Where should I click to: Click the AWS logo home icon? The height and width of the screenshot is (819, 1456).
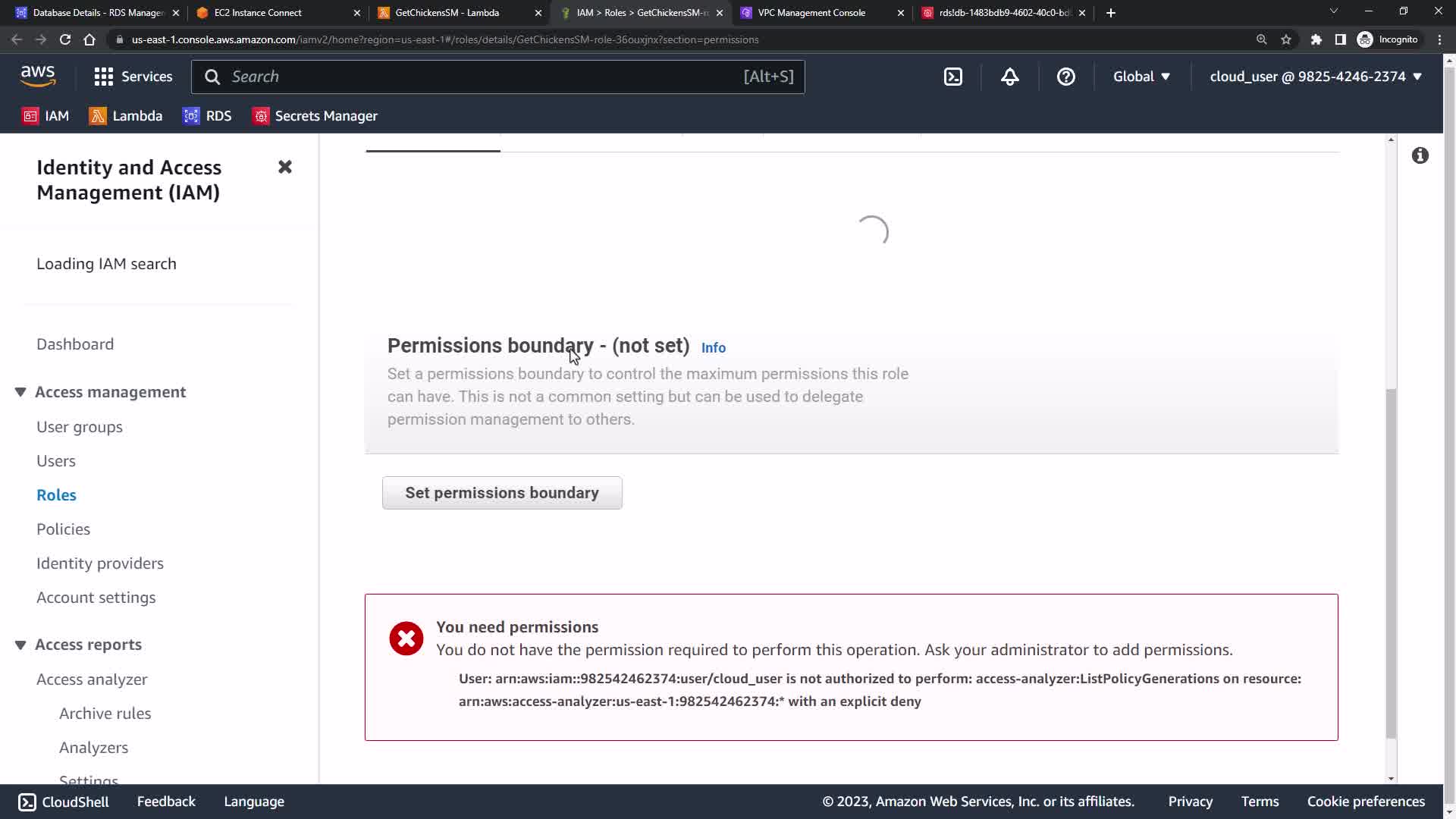(x=38, y=76)
